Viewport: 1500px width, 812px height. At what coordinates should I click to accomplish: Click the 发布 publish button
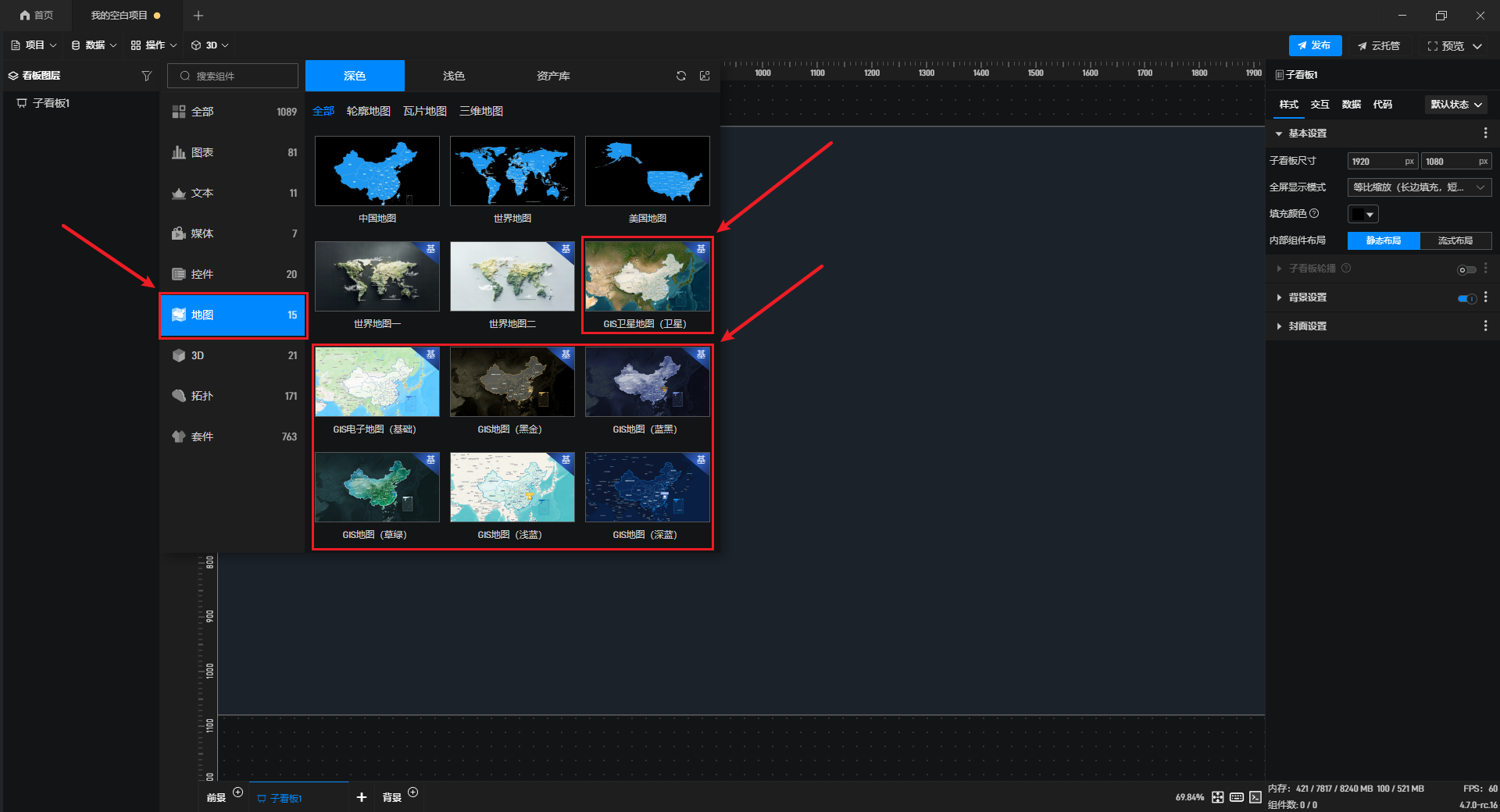point(1315,45)
